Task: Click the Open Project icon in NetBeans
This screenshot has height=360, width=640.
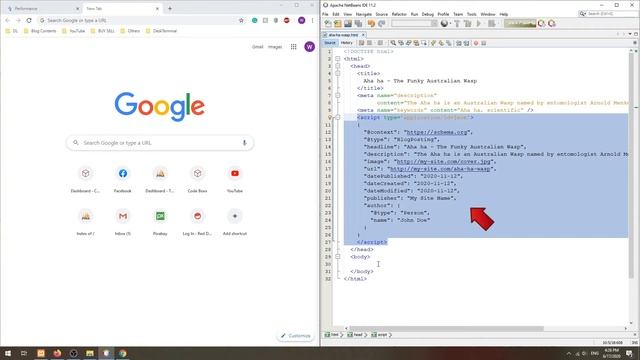Action: (348, 24)
